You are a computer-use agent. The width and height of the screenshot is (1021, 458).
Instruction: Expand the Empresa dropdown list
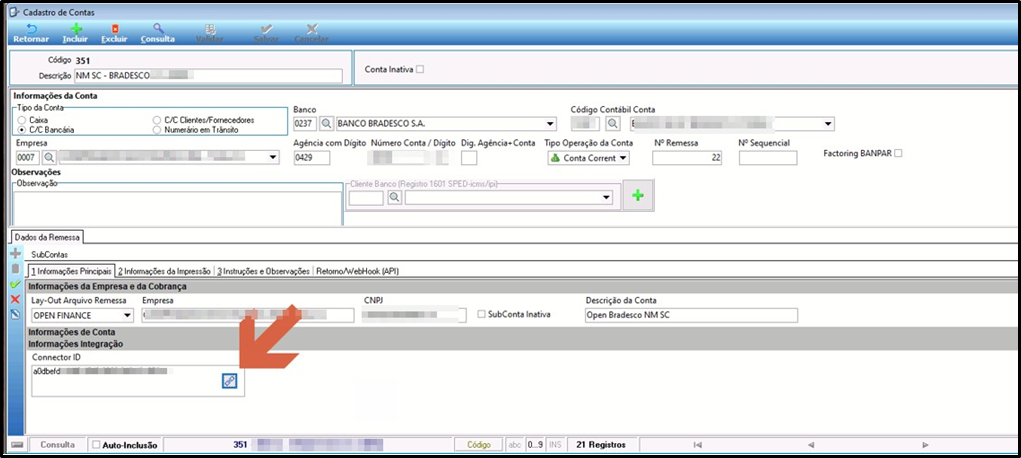(x=273, y=157)
